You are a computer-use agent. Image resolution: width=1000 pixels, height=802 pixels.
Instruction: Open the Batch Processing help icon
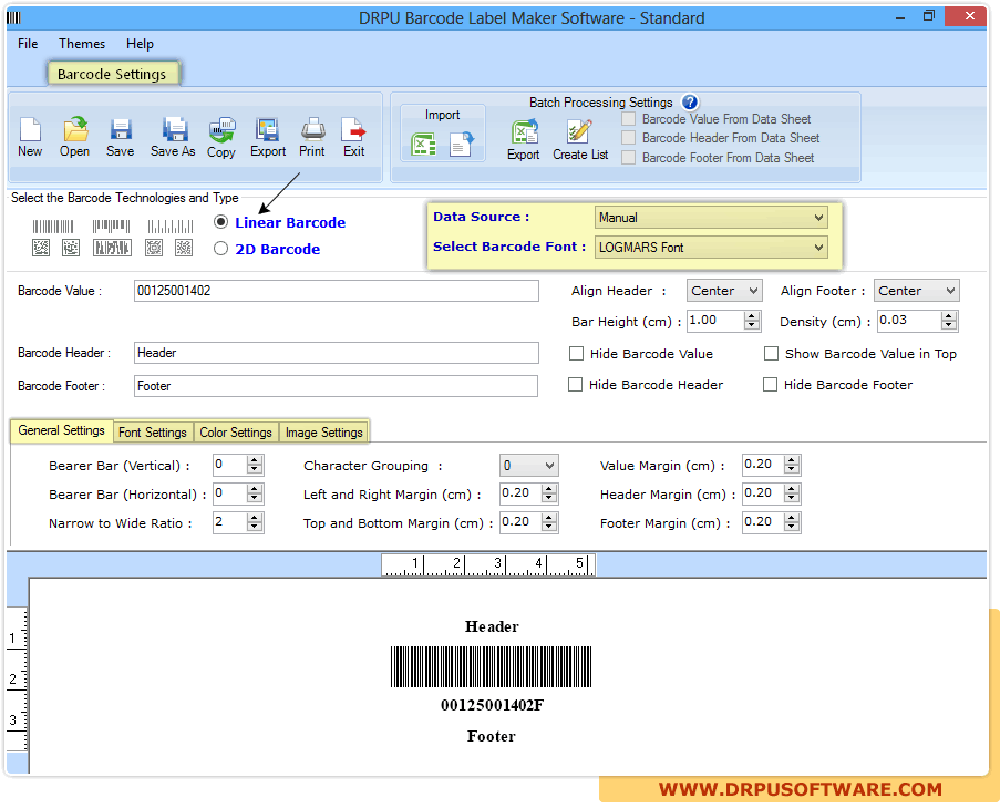click(x=690, y=102)
